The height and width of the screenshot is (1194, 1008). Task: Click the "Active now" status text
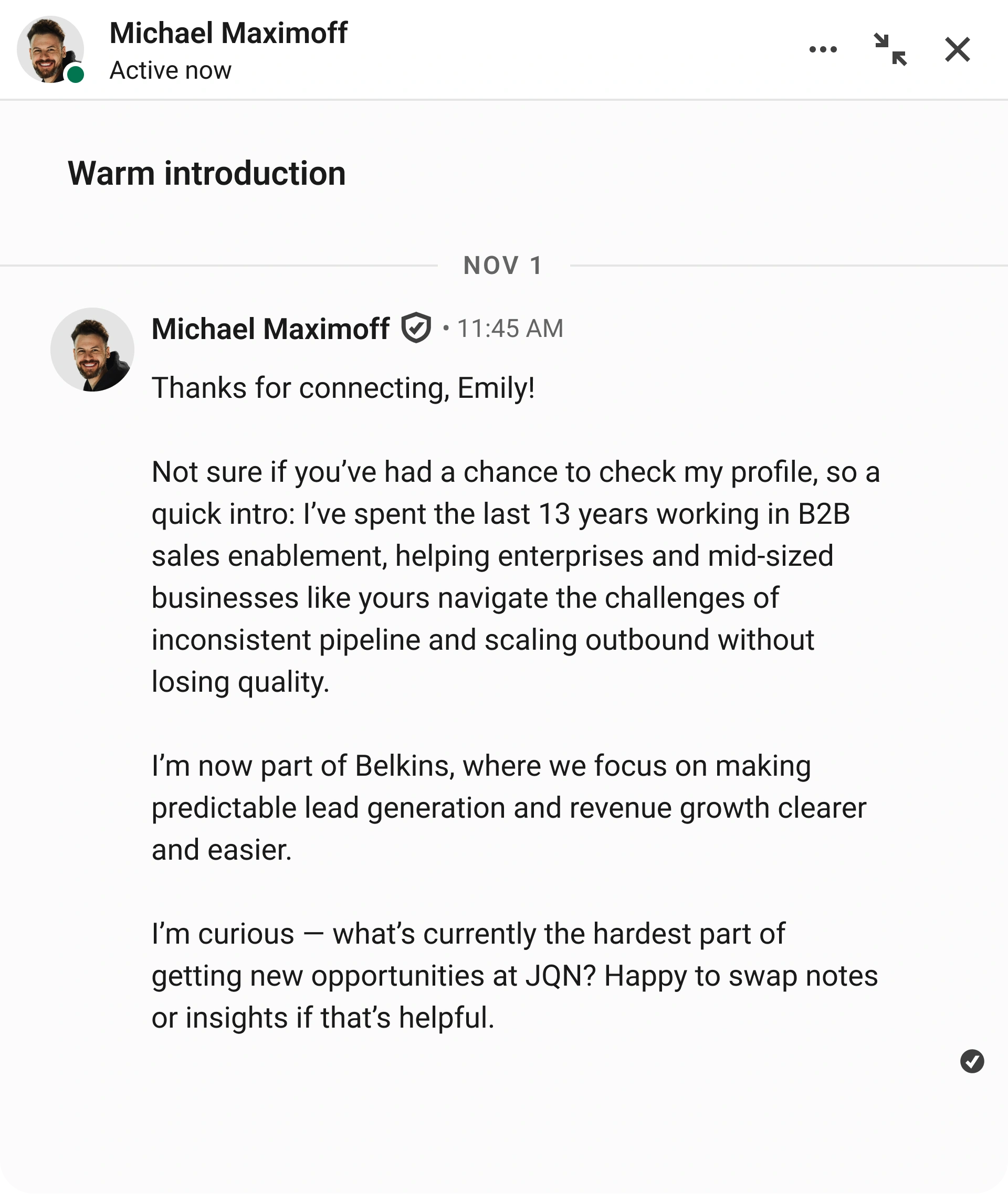pyautogui.click(x=170, y=71)
